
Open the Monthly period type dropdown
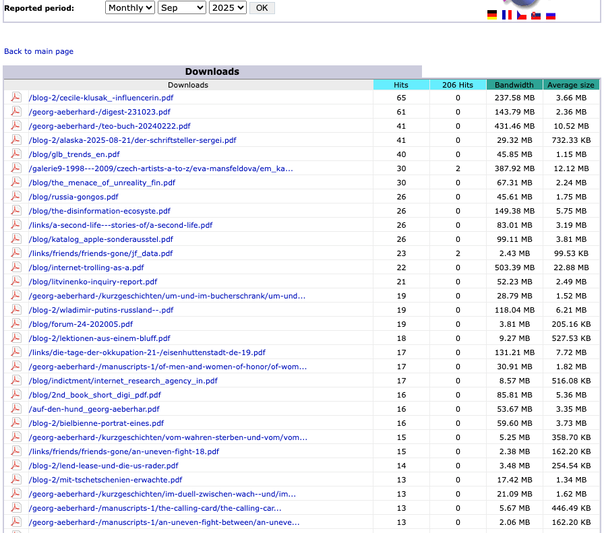130,8
